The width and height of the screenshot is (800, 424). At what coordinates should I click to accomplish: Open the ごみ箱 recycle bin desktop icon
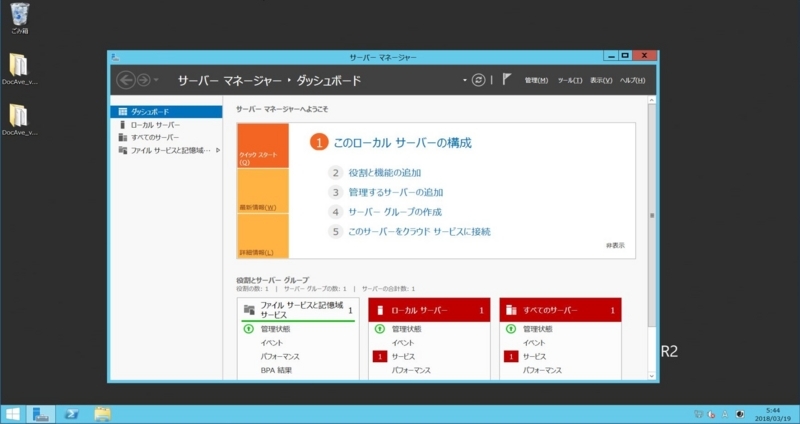pyautogui.click(x=19, y=18)
